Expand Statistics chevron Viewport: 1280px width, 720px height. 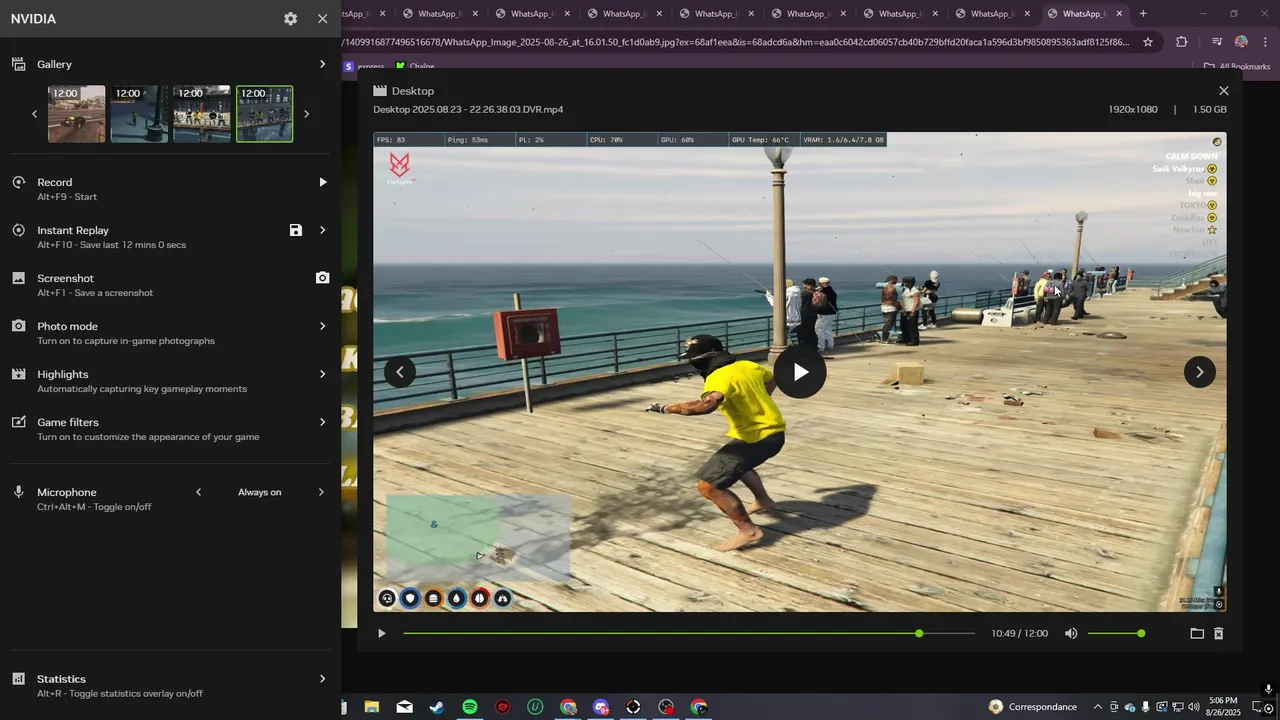click(x=322, y=679)
